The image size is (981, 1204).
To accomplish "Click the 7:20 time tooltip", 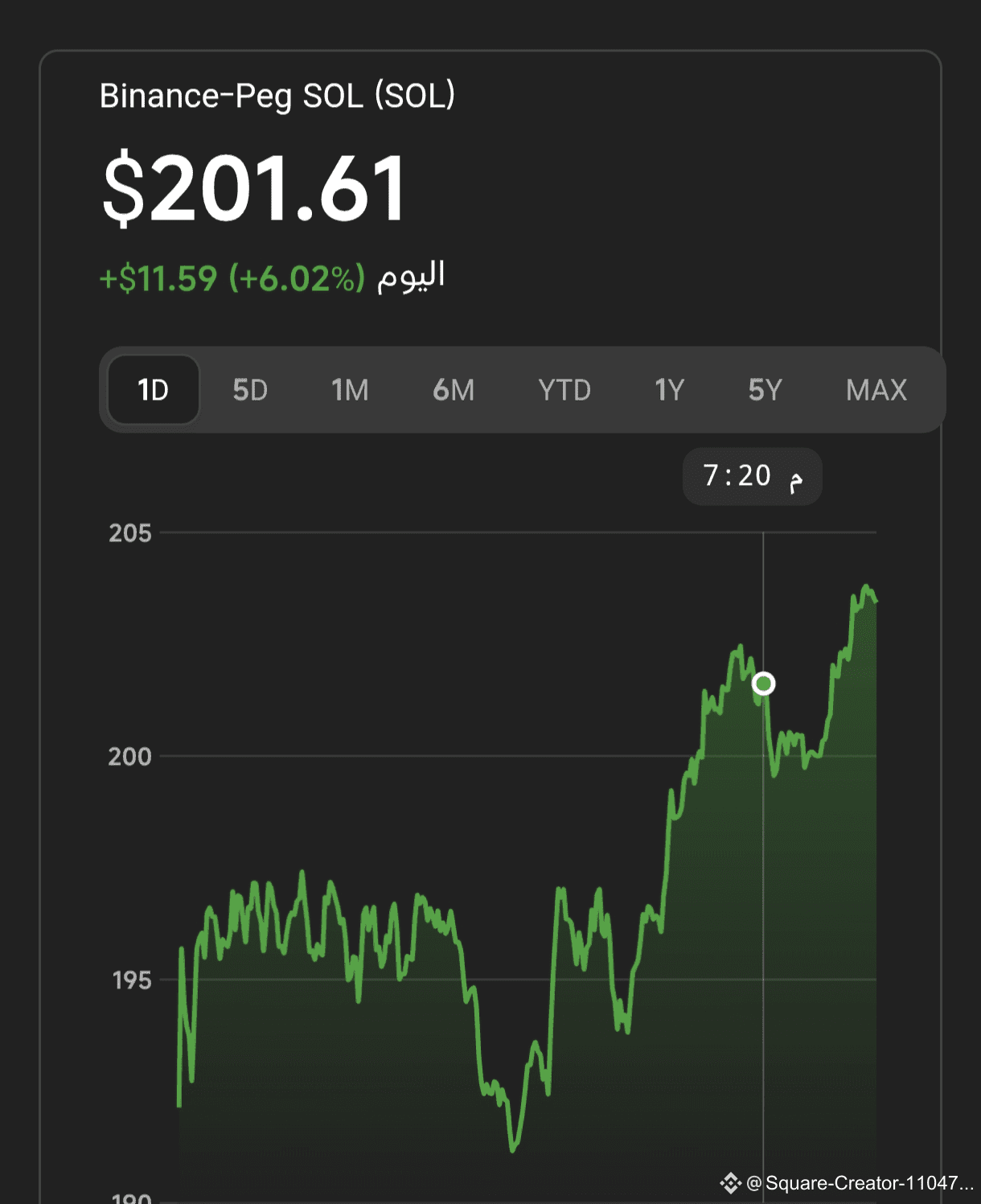I will click(x=753, y=476).
